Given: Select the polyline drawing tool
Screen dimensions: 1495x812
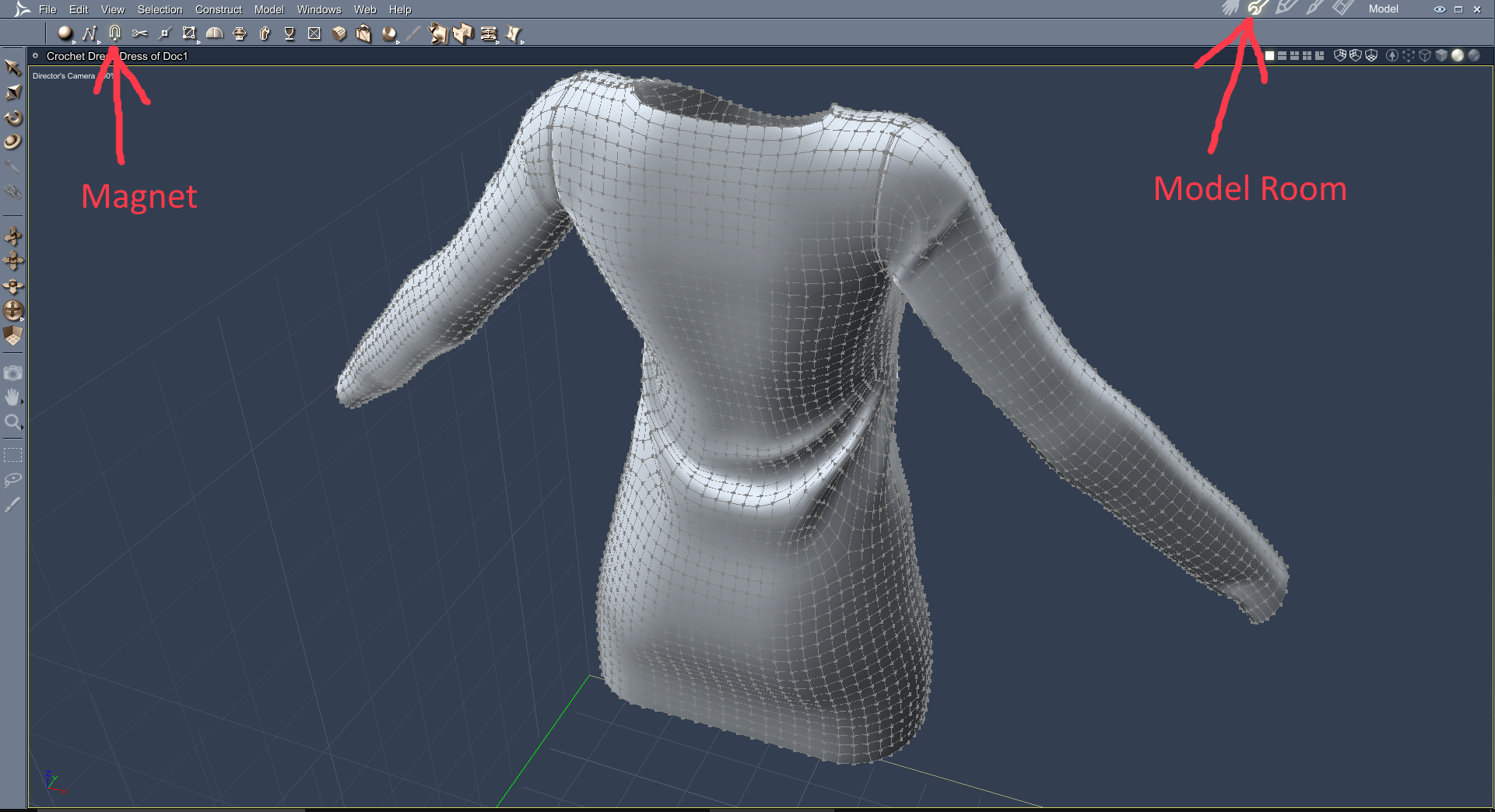Looking at the screenshot, I should (89, 33).
